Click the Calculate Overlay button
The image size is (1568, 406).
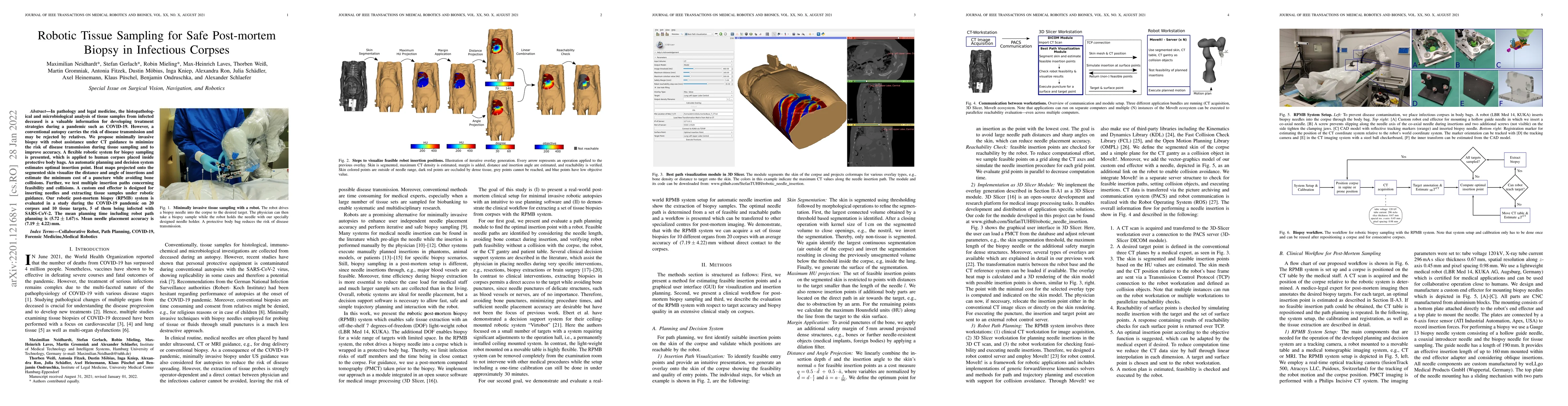pos(694,104)
